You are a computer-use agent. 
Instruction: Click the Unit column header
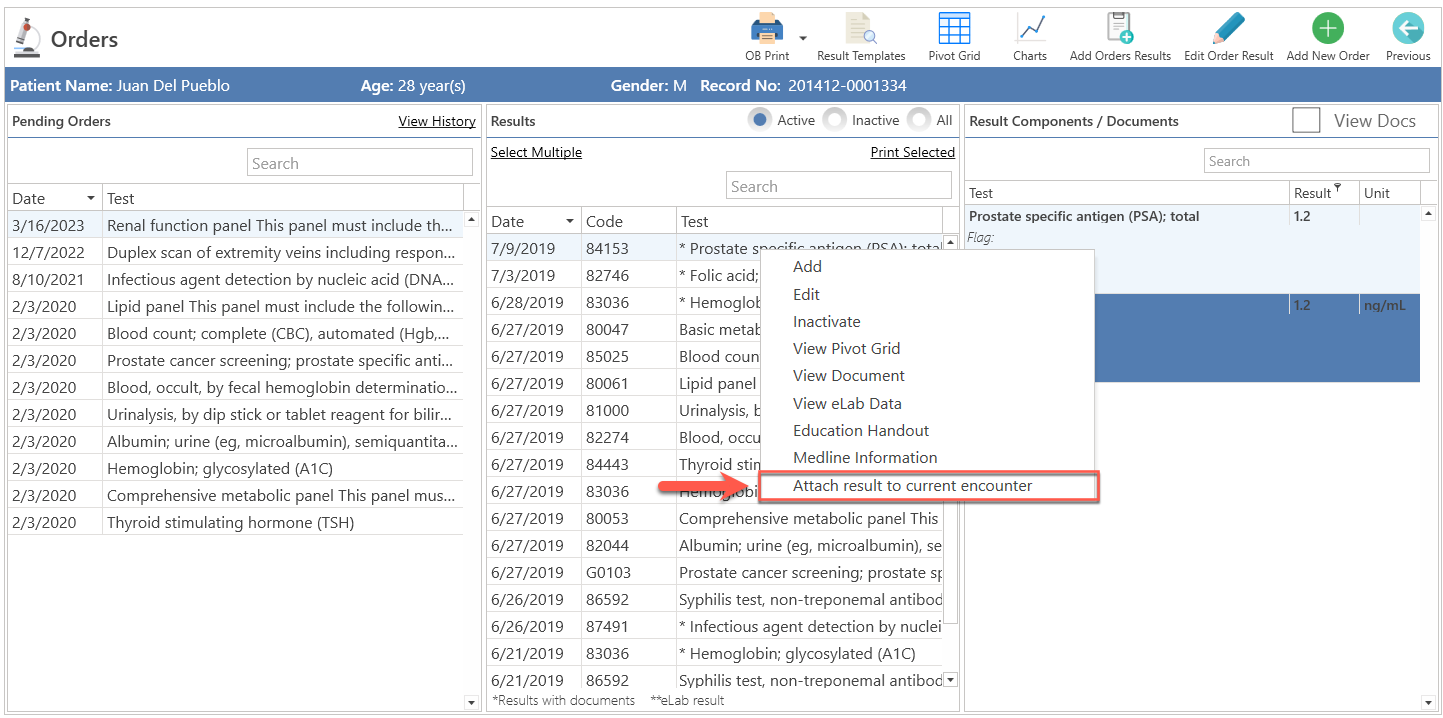[x=1389, y=193]
